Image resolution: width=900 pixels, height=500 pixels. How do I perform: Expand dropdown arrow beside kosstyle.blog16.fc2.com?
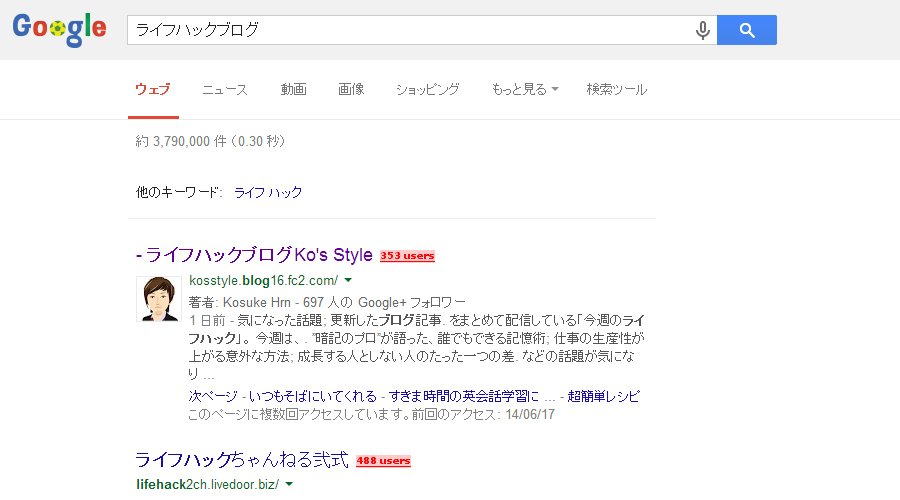(x=348, y=281)
